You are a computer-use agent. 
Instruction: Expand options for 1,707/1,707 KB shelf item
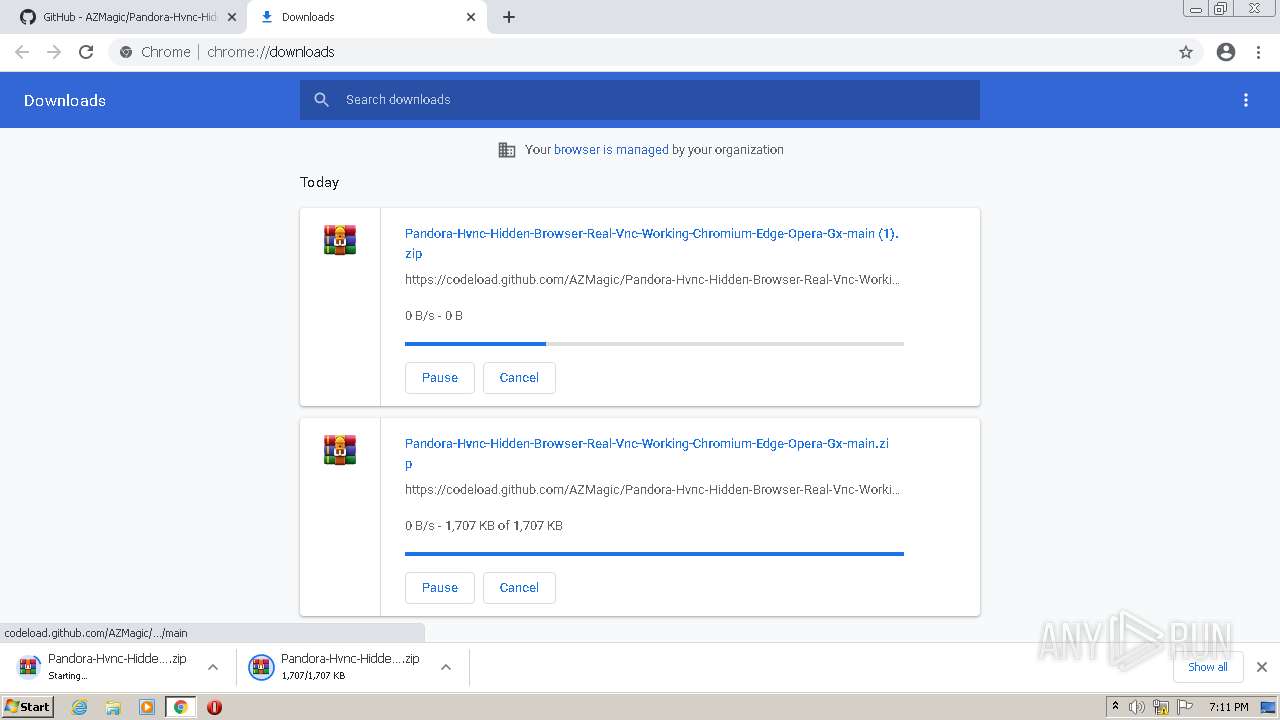pos(446,667)
